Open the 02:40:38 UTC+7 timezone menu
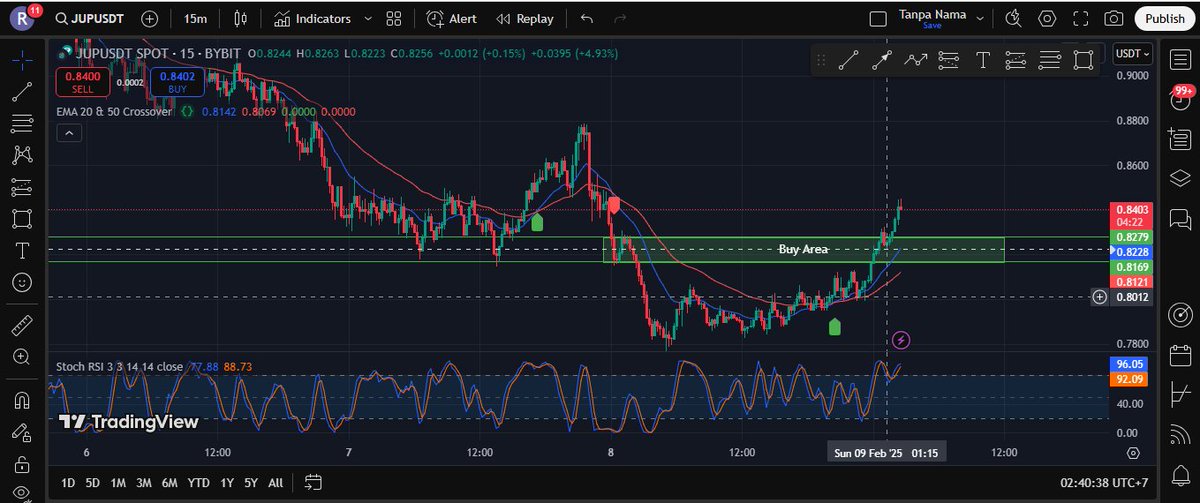 click(x=1105, y=482)
